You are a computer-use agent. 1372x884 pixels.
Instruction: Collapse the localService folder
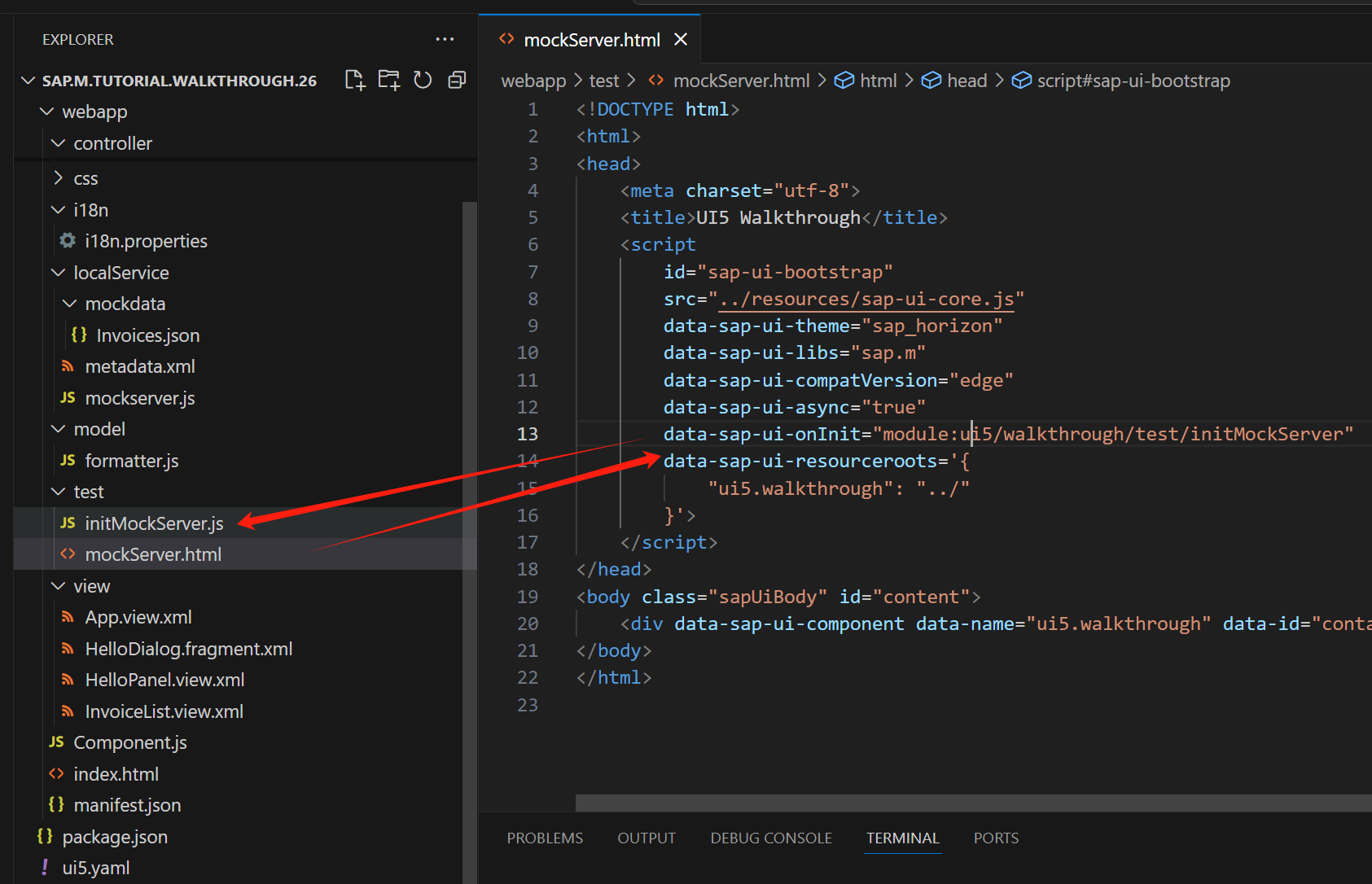59,273
